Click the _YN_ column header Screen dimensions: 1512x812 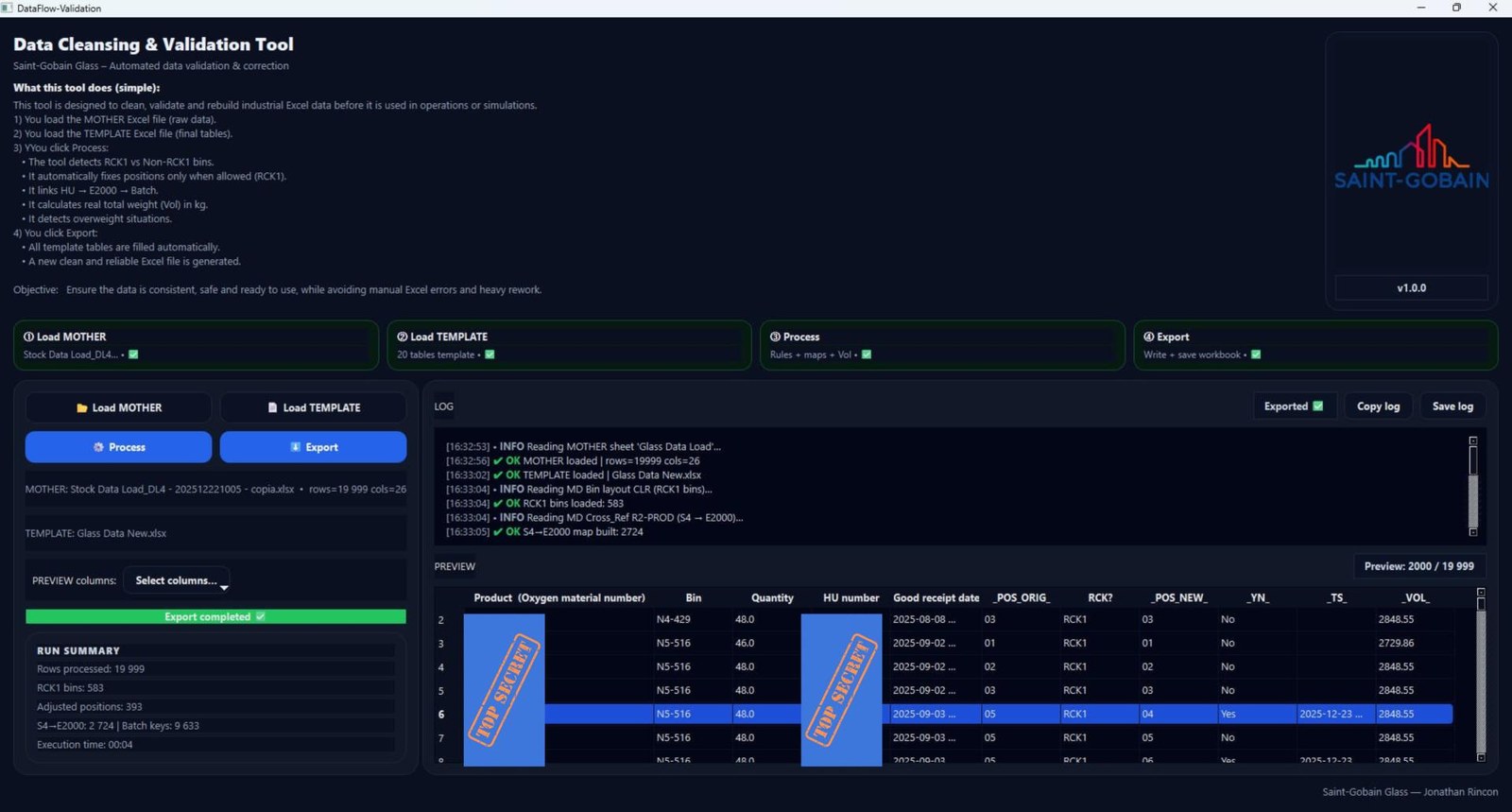(x=1258, y=597)
